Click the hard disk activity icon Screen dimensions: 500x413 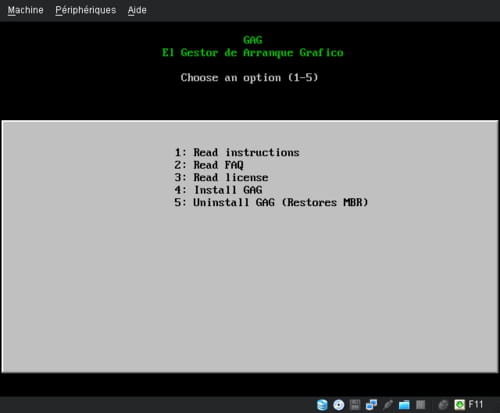click(x=322, y=405)
